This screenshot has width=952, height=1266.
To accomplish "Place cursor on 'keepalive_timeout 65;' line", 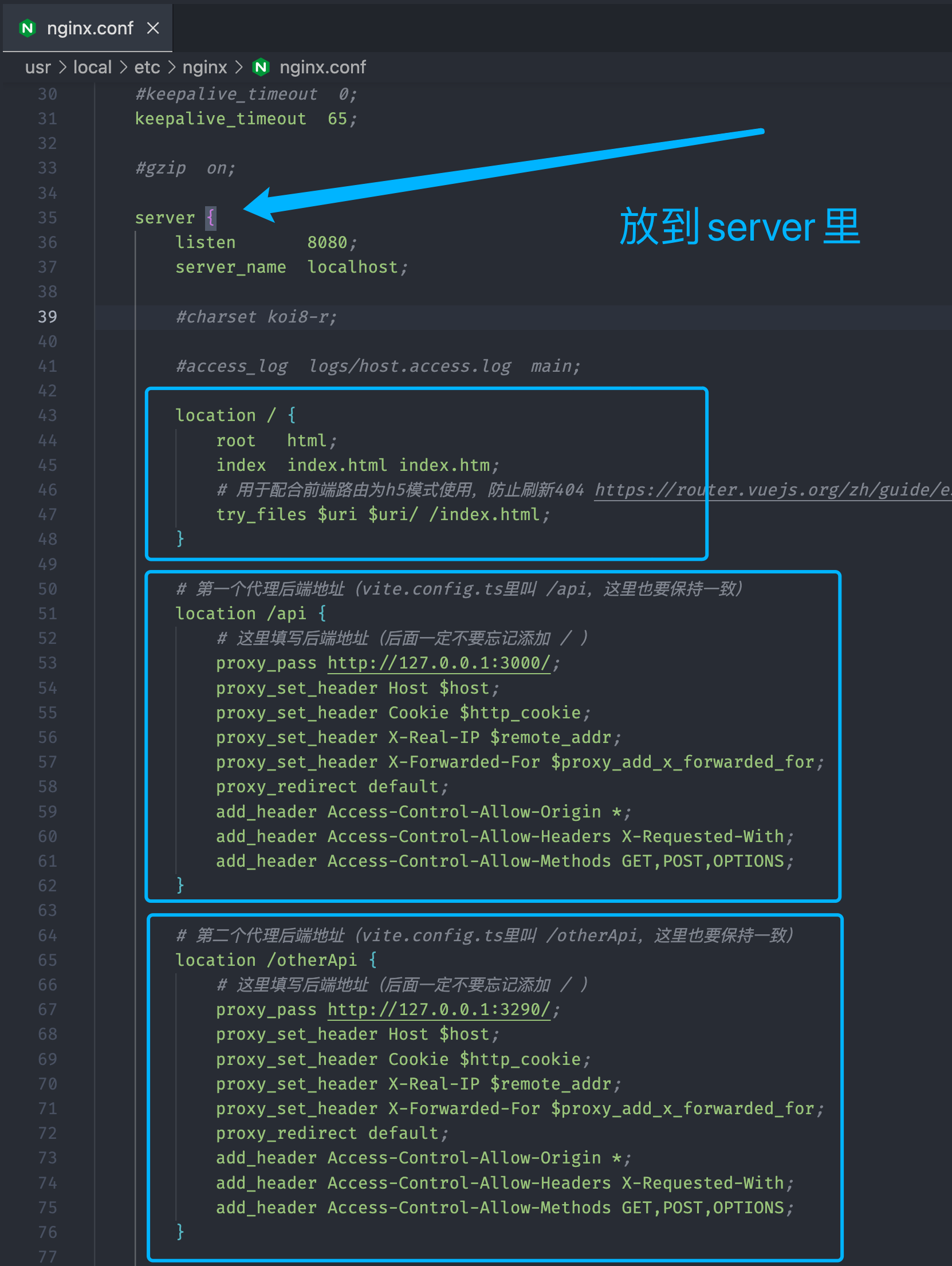I will point(246,119).
